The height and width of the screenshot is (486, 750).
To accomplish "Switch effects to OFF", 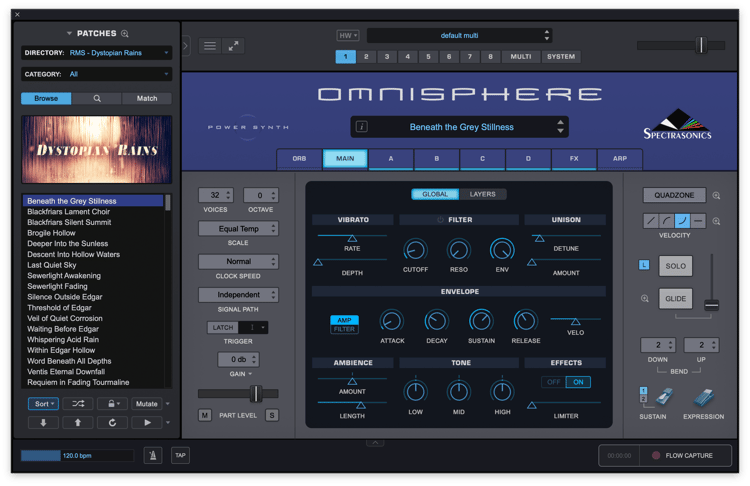I will 553,382.
